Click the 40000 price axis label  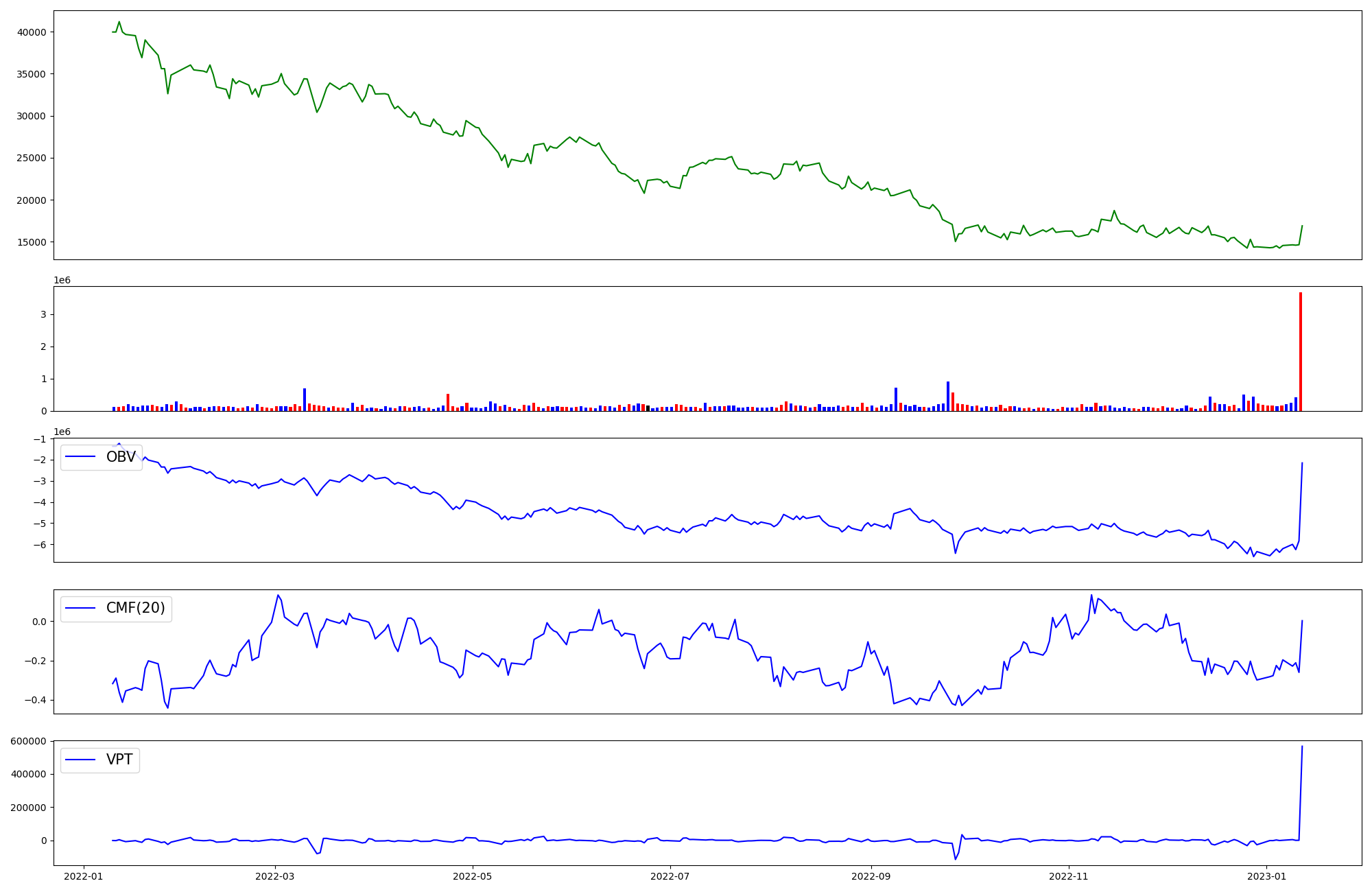point(31,32)
